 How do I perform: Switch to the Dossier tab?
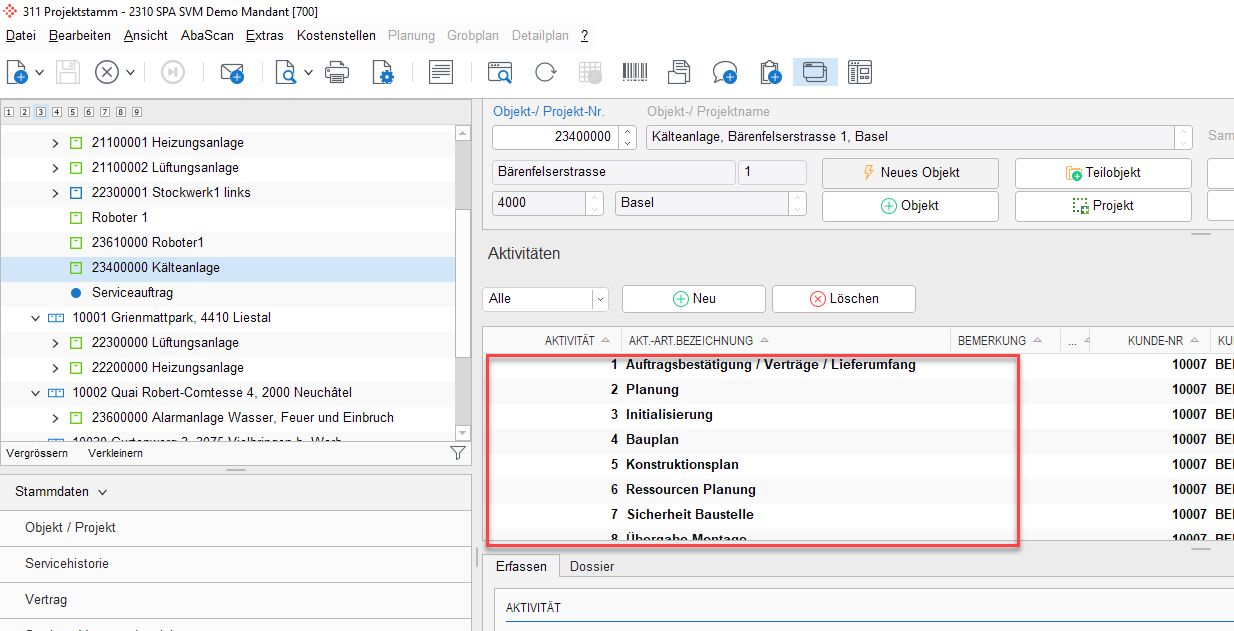pos(592,566)
